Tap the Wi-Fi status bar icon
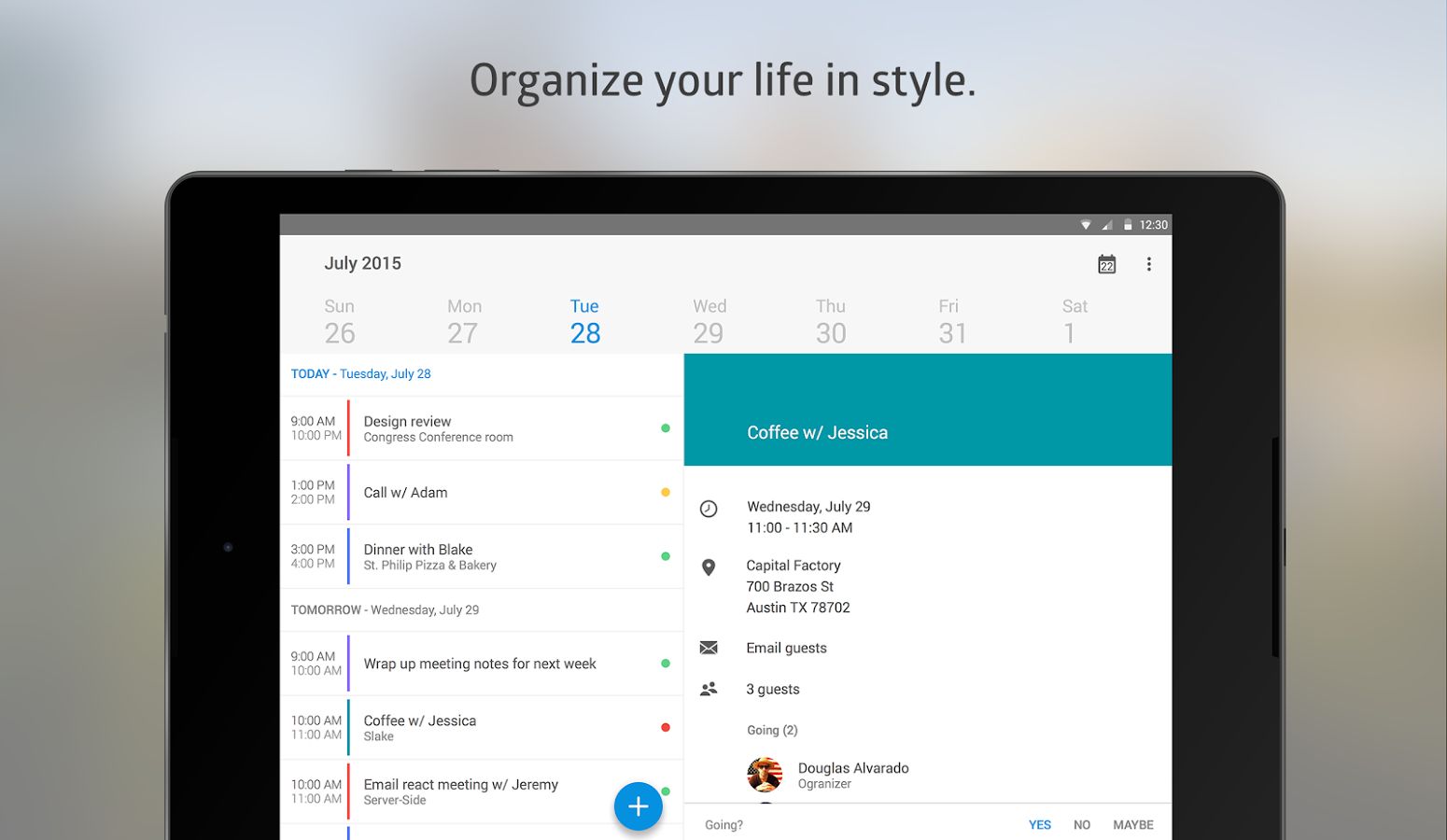The width and height of the screenshot is (1447, 840). 1085,225
